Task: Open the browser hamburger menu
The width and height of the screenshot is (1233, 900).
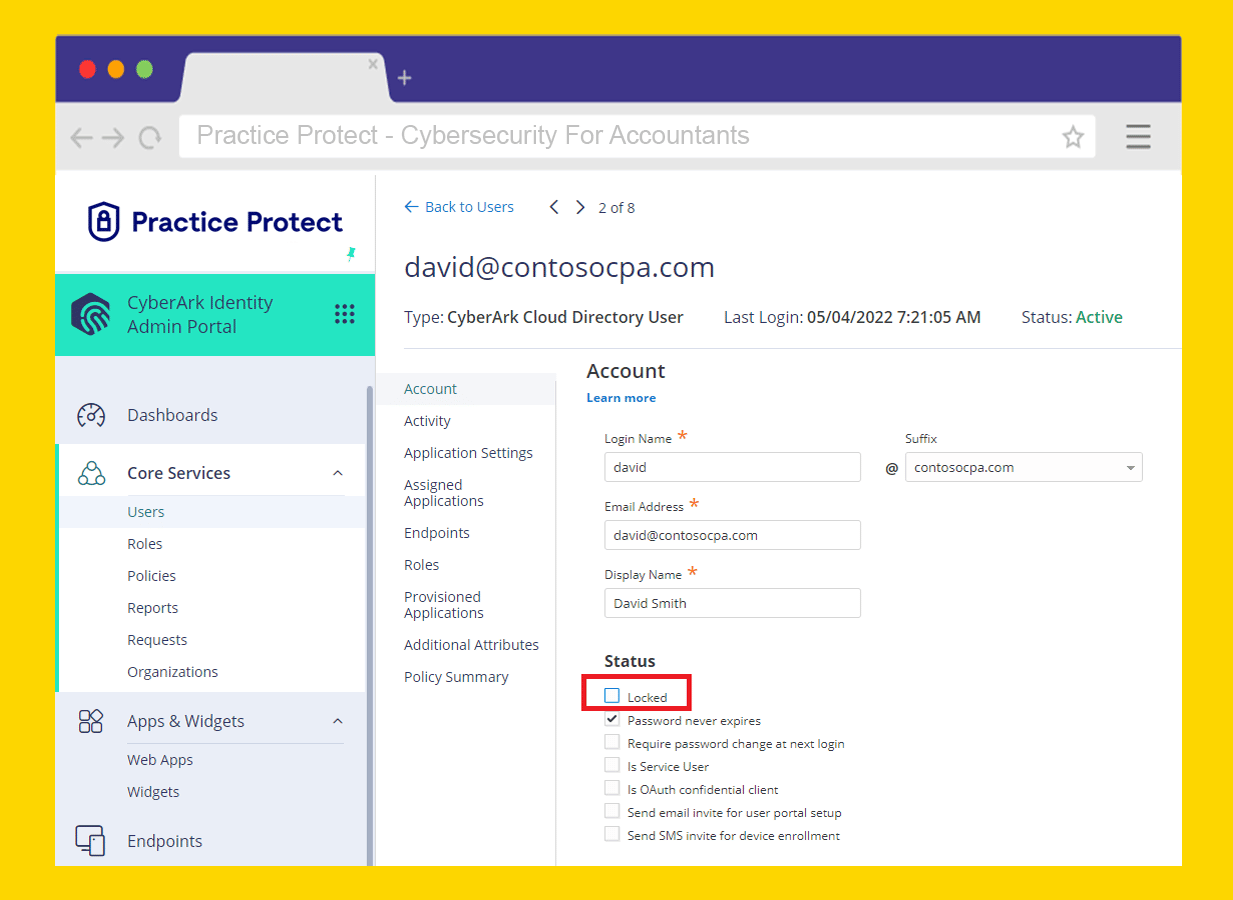Action: tap(1138, 137)
